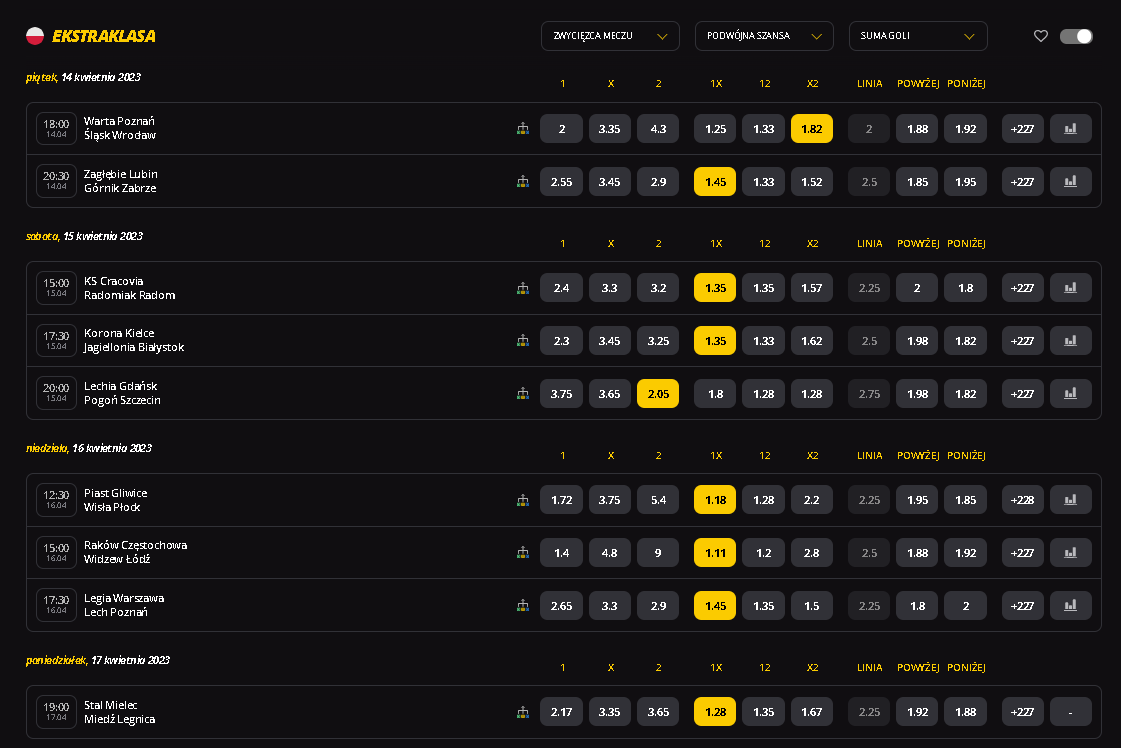Expand +228 more markets for Piast Gliwice

pyautogui.click(x=1022, y=500)
